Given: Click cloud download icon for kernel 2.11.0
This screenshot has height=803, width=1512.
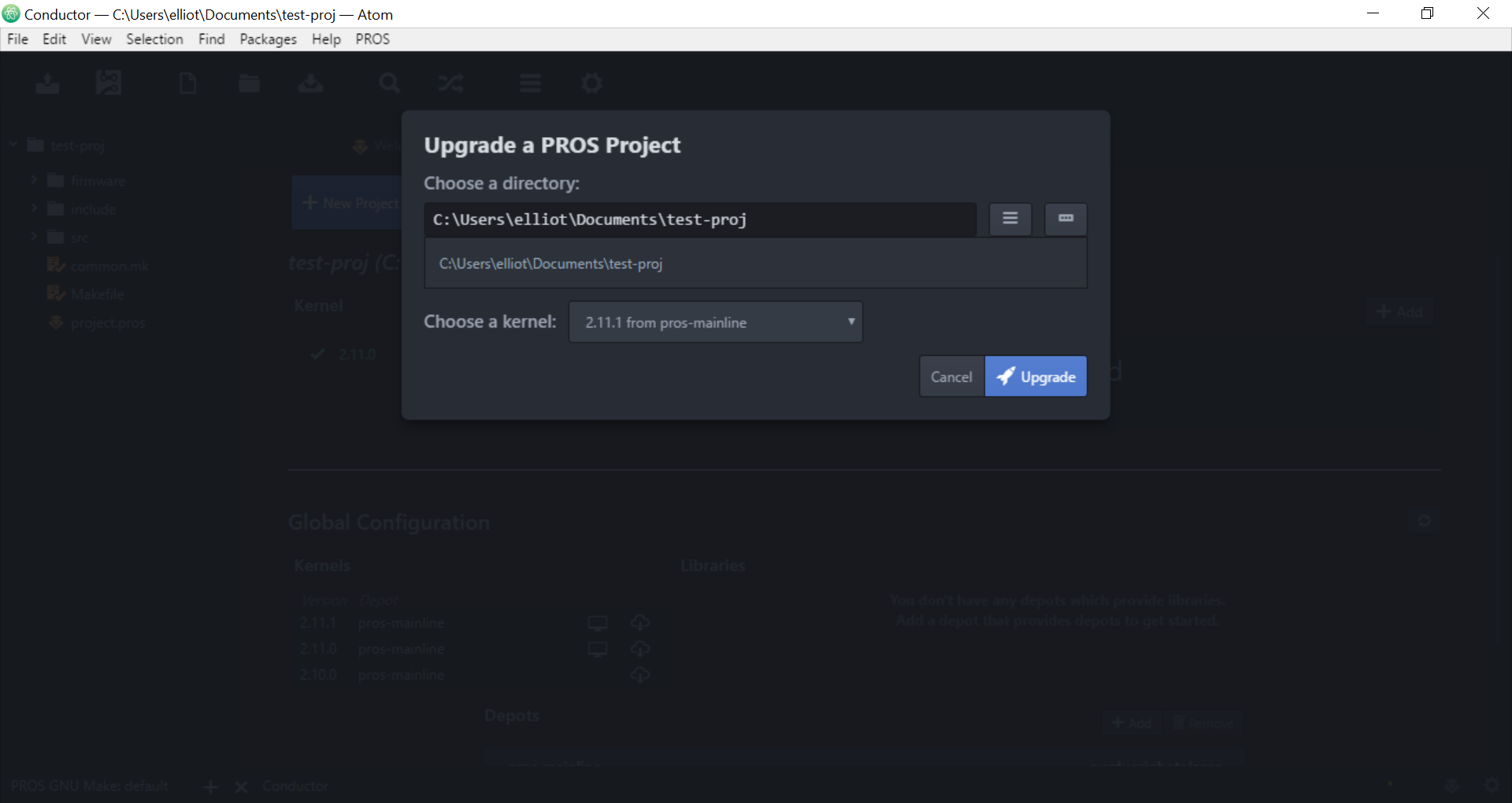Looking at the screenshot, I should coord(640,649).
